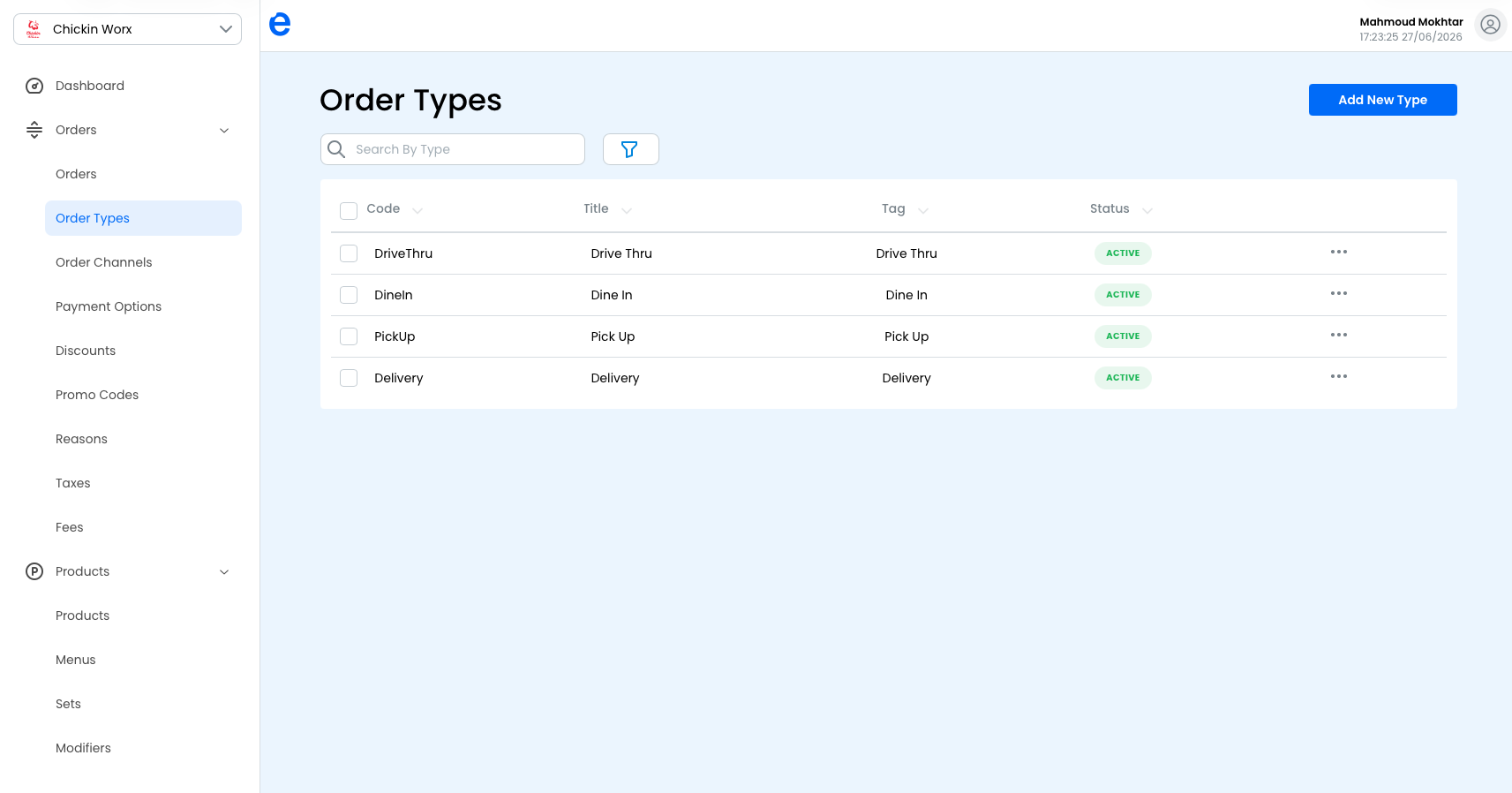The width and height of the screenshot is (1512, 793).
Task: Click the Dine In title cell
Action: click(x=612, y=295)
